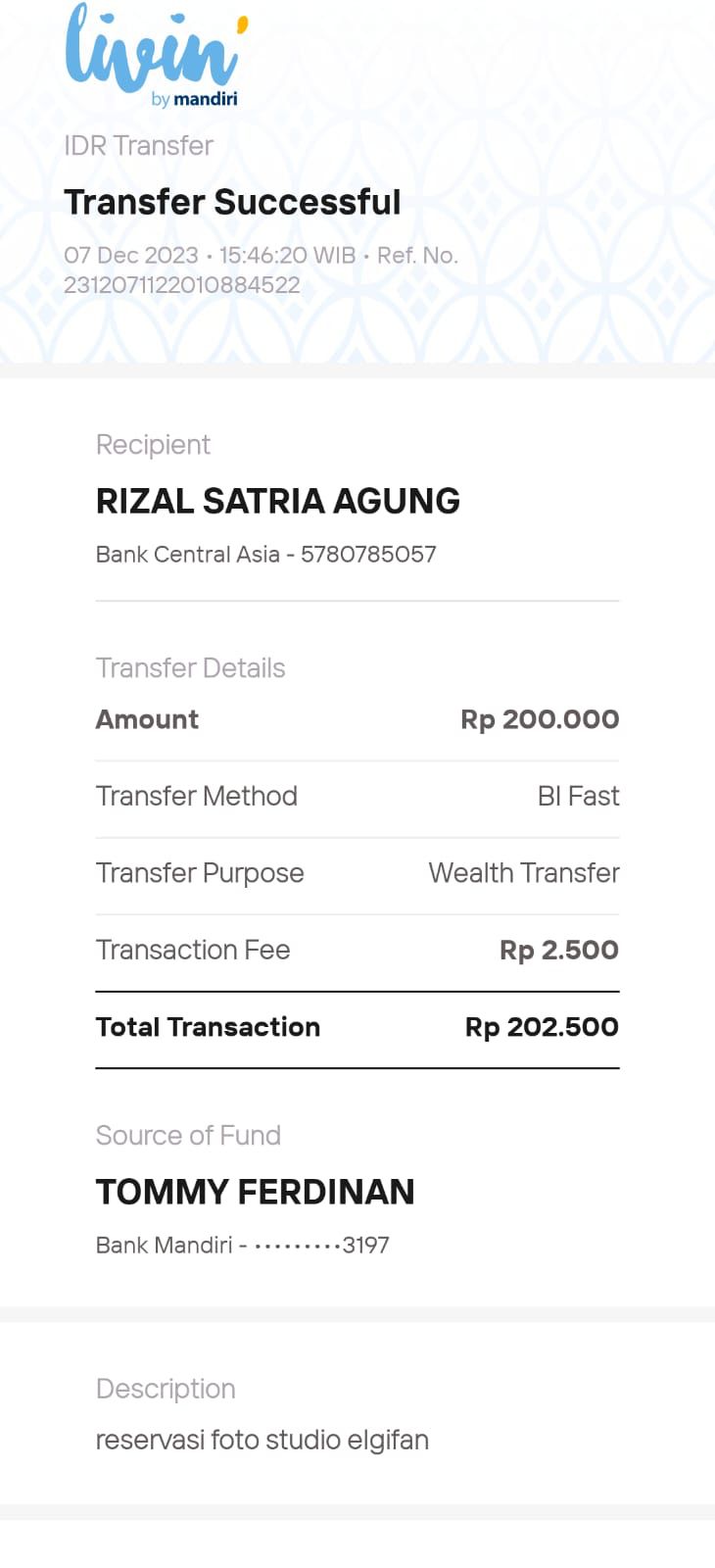Click the Bank Central Asia account number
The height and width of the screenshot is (1568, 715).
(x=367, y=555)
